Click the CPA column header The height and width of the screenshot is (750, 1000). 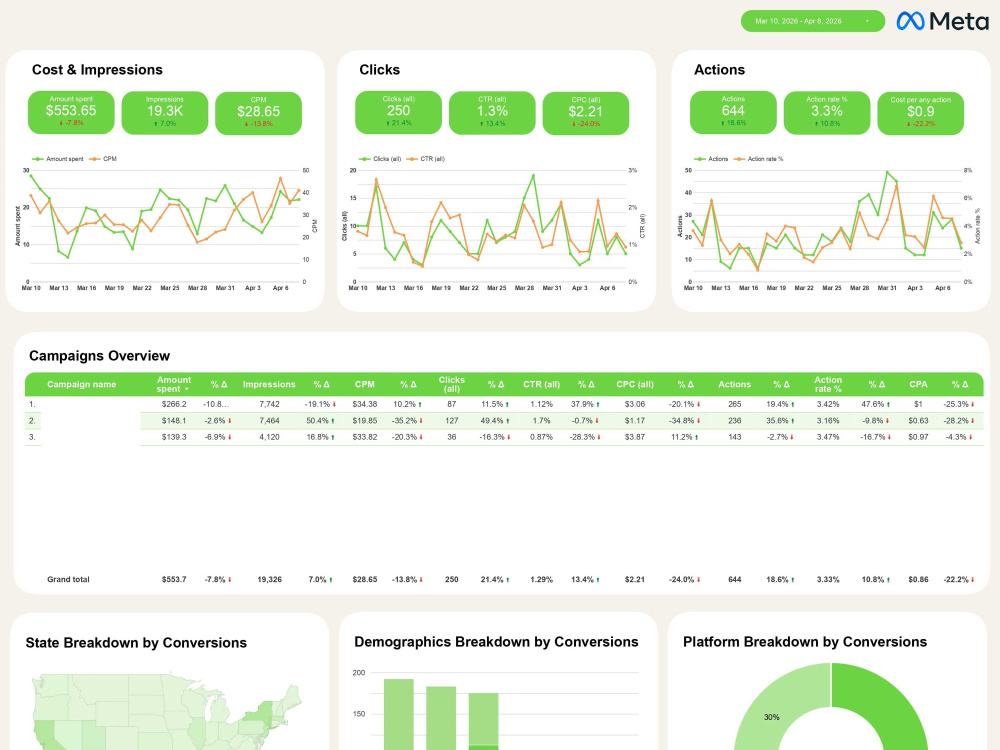[918, 384]
